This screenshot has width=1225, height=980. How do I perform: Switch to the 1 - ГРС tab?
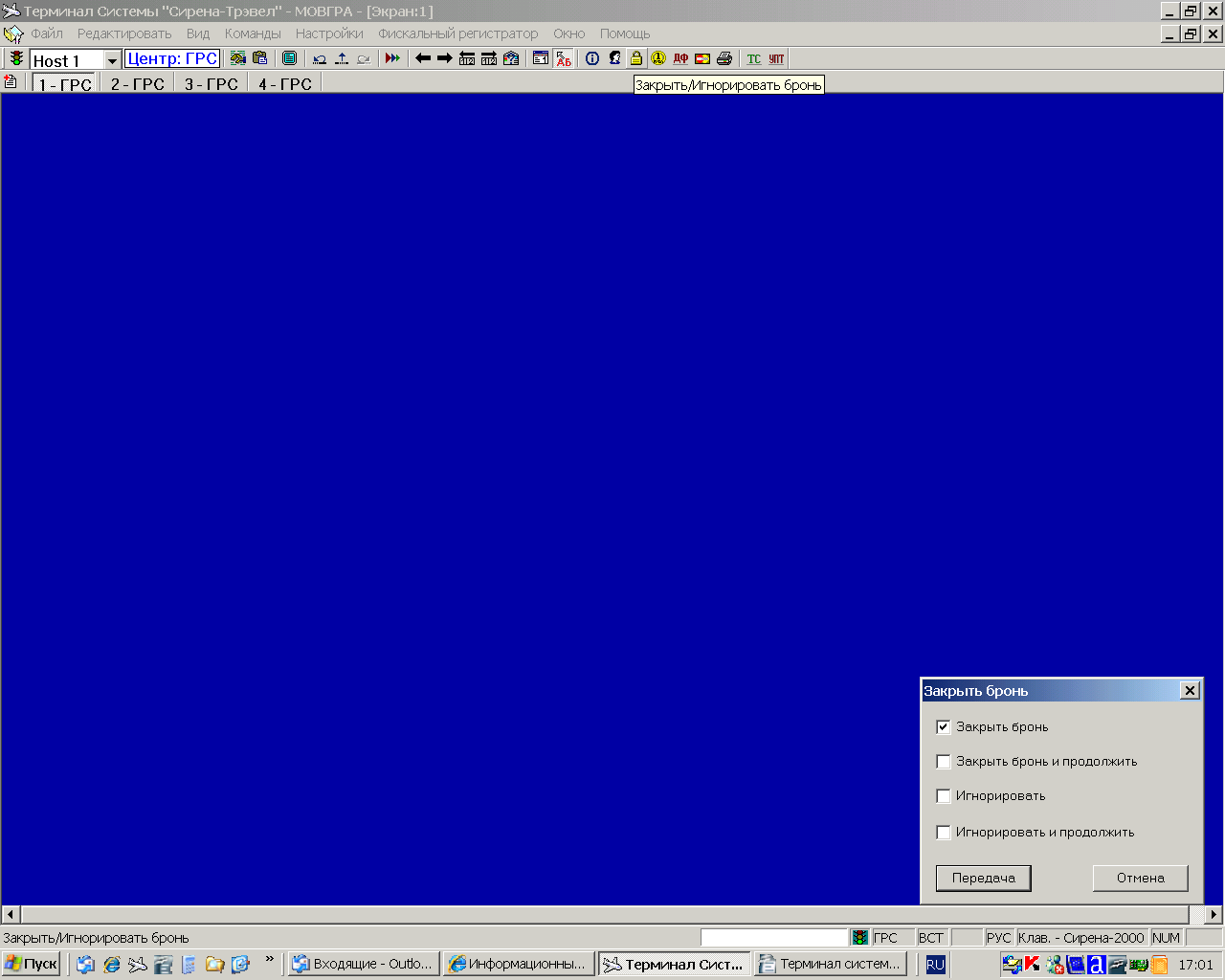pos(65,84)
